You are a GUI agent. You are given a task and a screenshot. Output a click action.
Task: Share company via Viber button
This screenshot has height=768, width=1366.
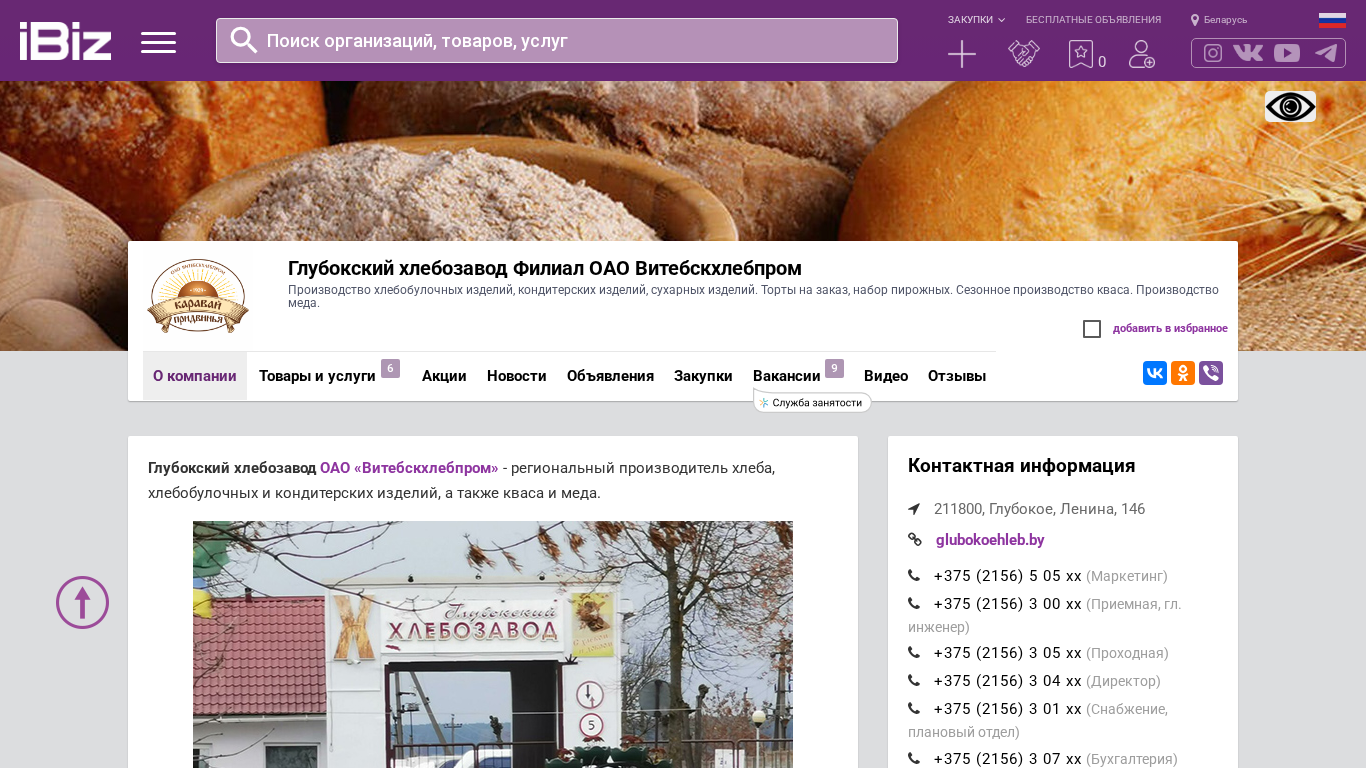[1211, 373]
